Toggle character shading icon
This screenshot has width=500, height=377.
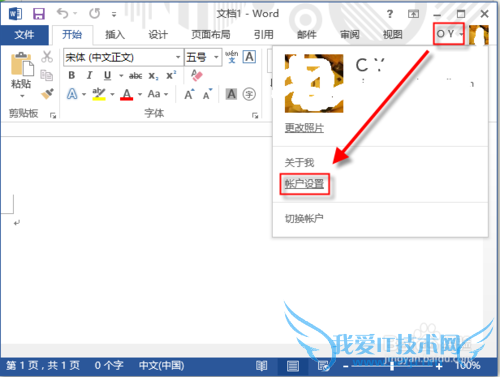pos(231,94)
